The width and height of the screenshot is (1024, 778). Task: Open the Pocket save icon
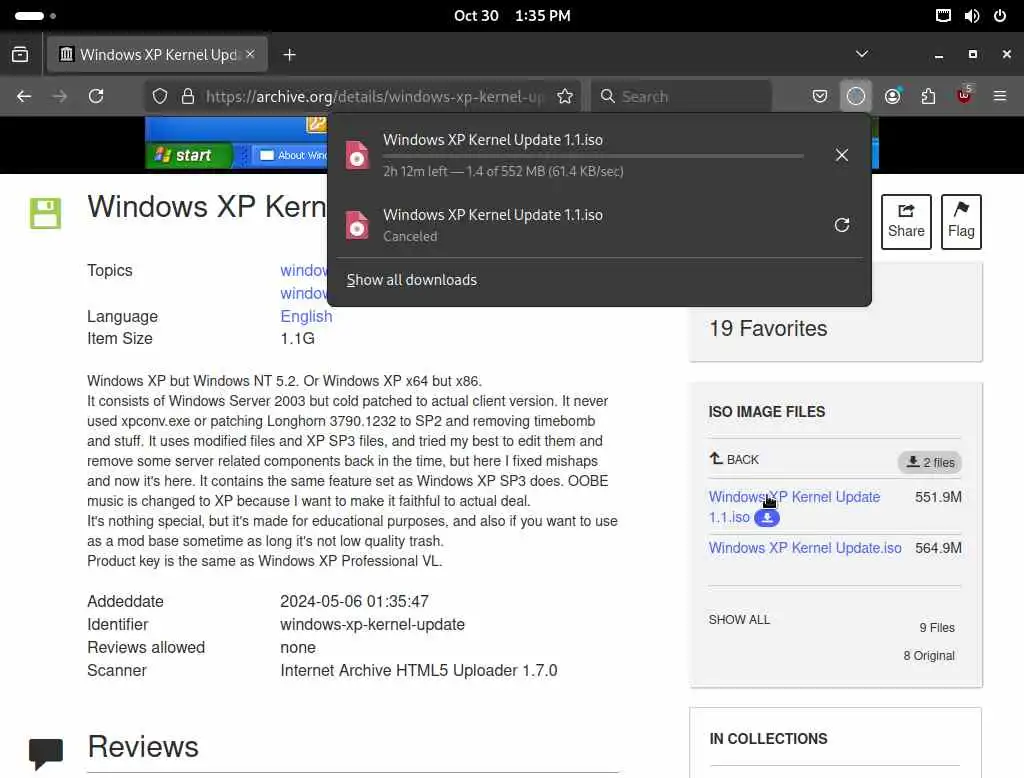point(820,97)
